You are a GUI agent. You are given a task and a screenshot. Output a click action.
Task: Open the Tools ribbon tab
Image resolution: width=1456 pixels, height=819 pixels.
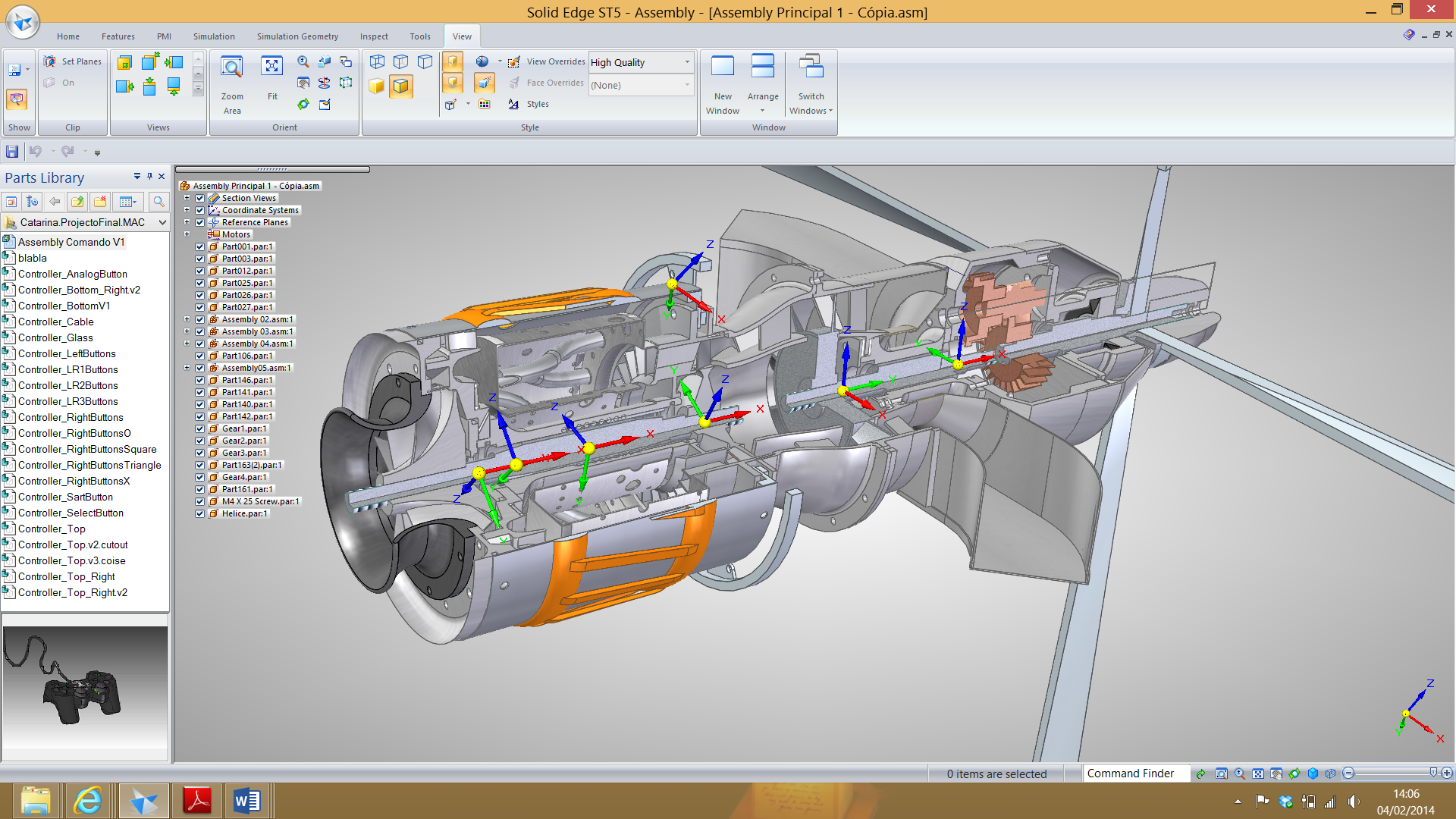point(420,36)
